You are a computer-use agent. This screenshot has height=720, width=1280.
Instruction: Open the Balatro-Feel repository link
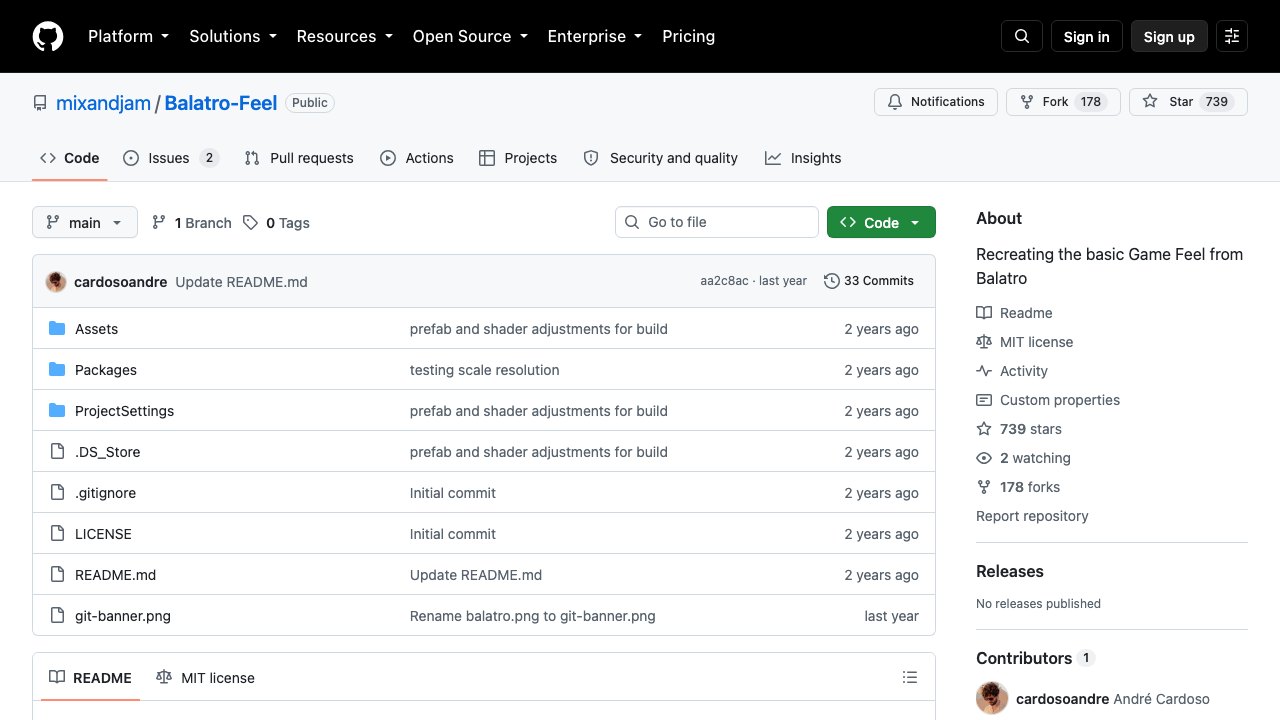point(221,103)
